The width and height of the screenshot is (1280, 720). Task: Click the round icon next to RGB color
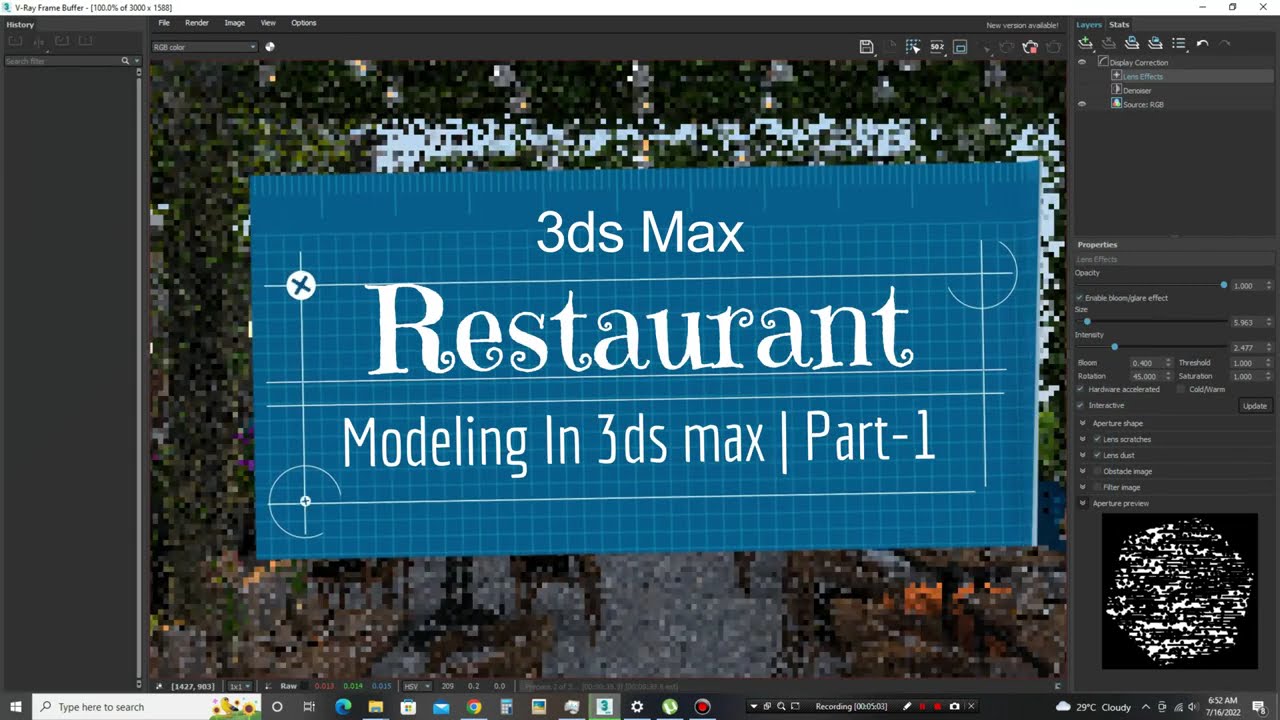(270, 46)
